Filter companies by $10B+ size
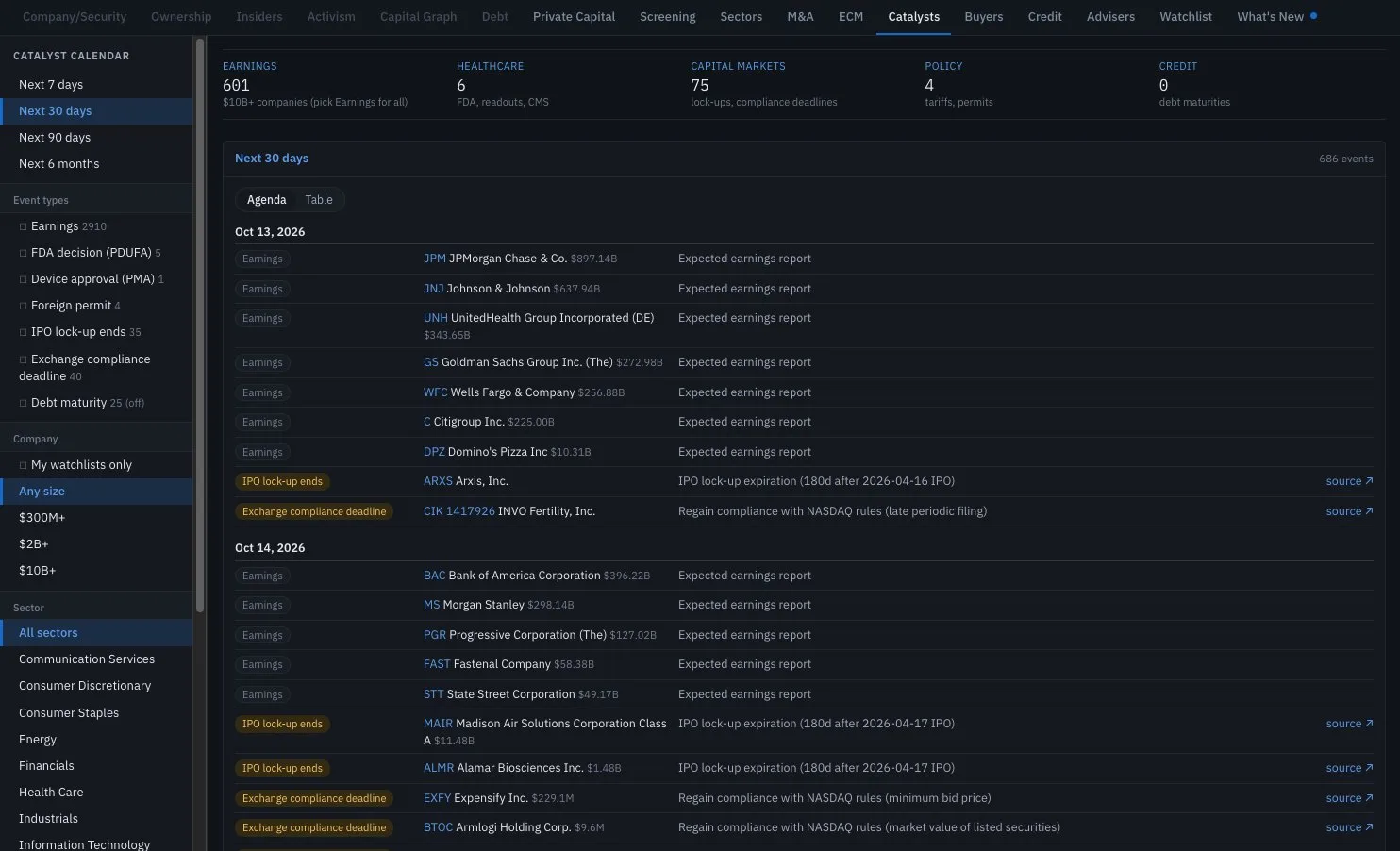This screenshot has width=1400, height=851. coord(96,571)
